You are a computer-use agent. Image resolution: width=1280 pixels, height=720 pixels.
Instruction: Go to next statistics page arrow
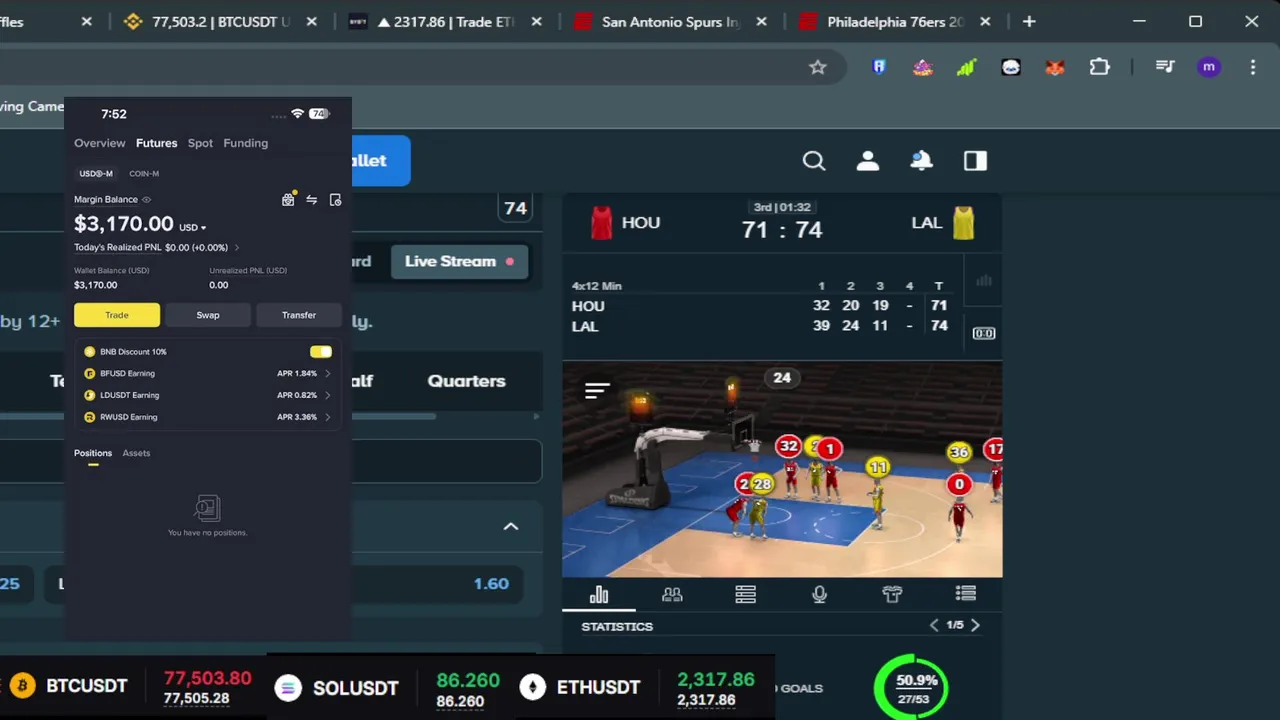point(975,626)
